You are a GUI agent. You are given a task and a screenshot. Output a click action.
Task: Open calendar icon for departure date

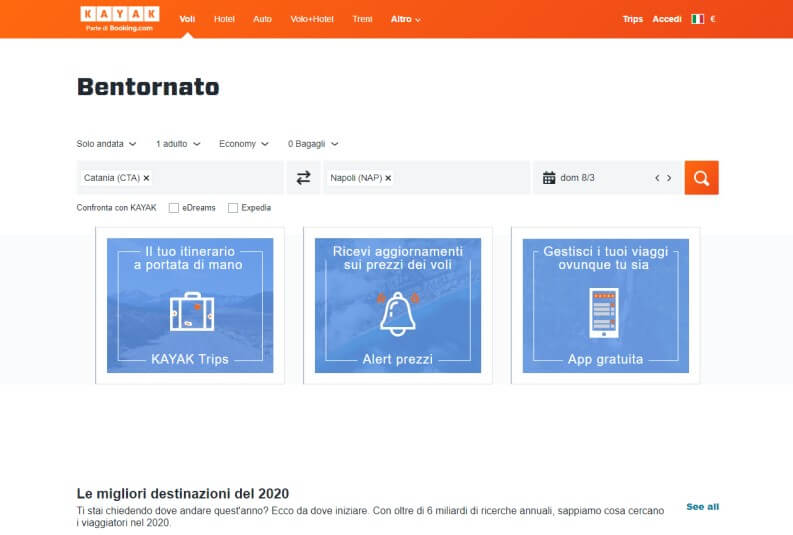pyautogui.click(x=549, y=178)
